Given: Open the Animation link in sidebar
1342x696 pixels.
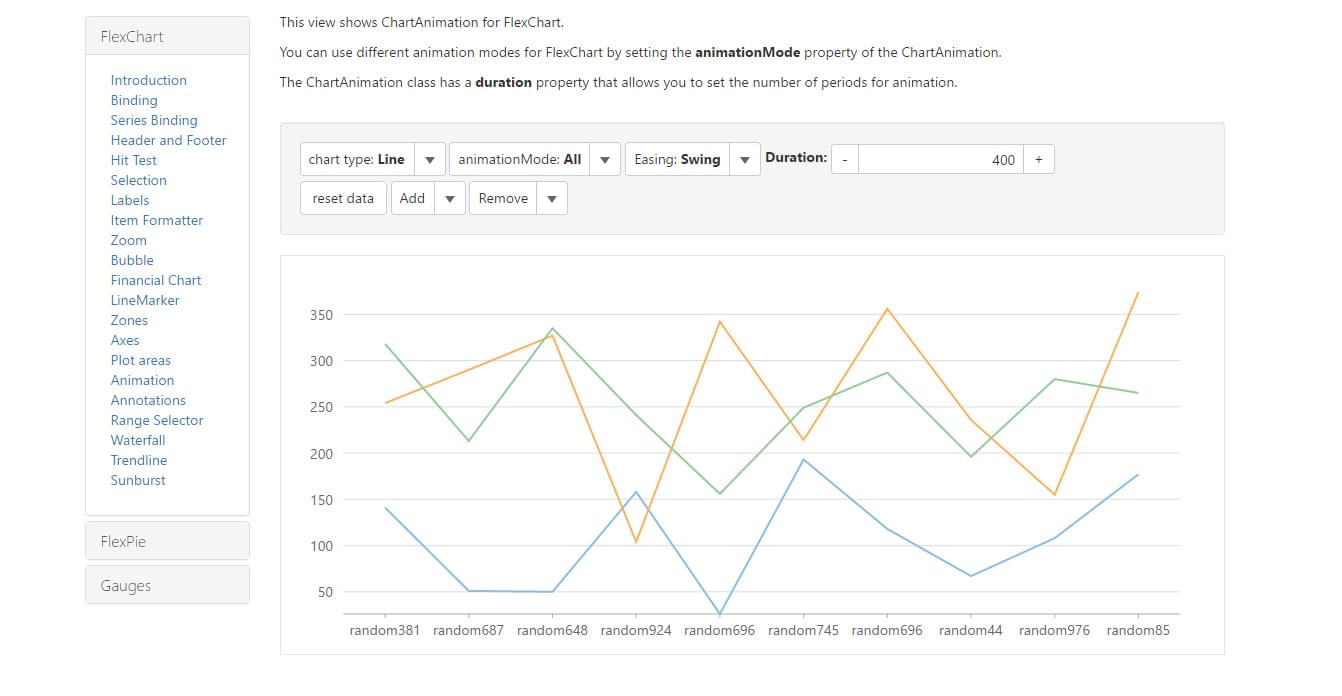Looking at the screenshot, I should coord(142,380).
